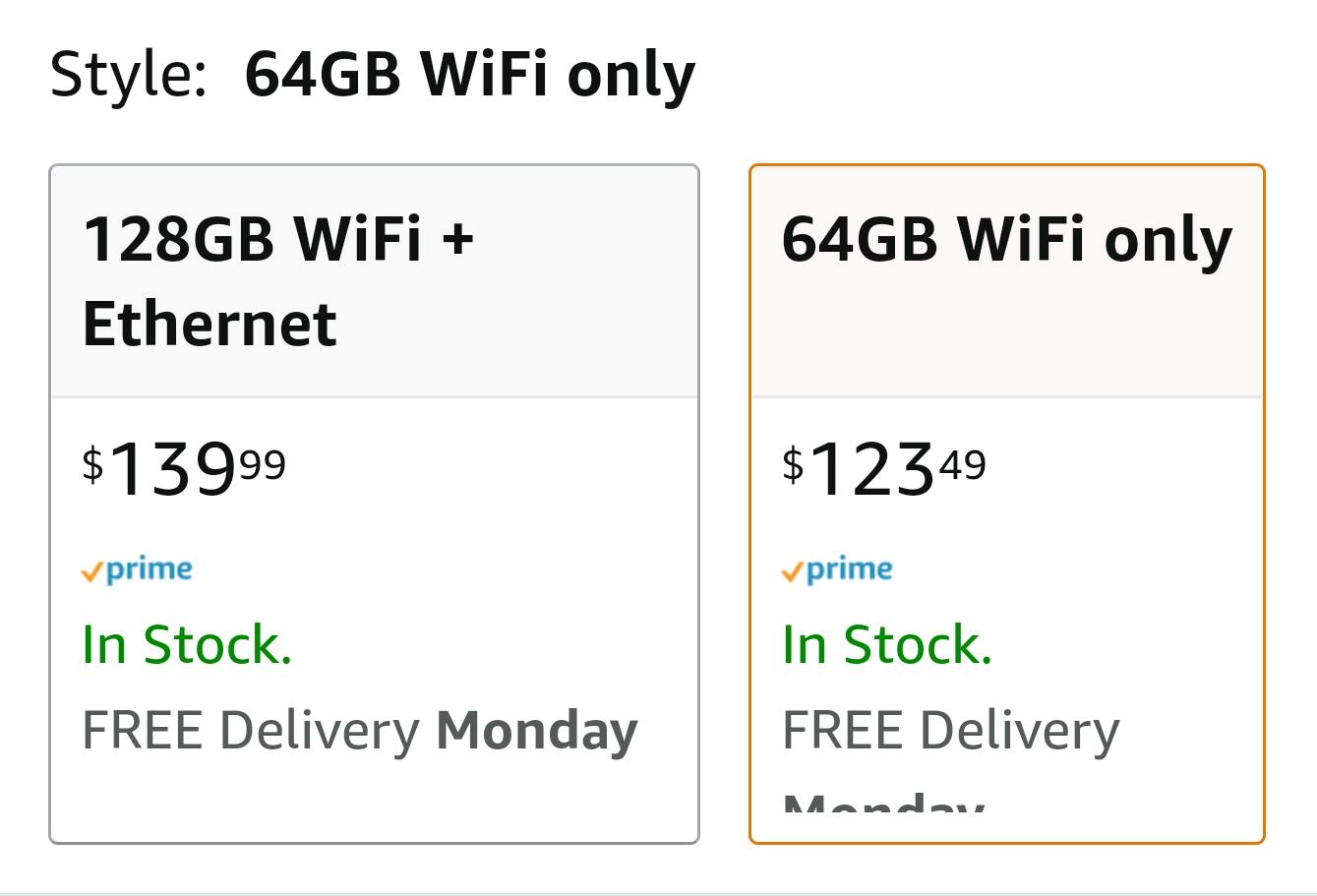
Task: Click the superscript 49 cents on the right price
Action: (962, 462)
